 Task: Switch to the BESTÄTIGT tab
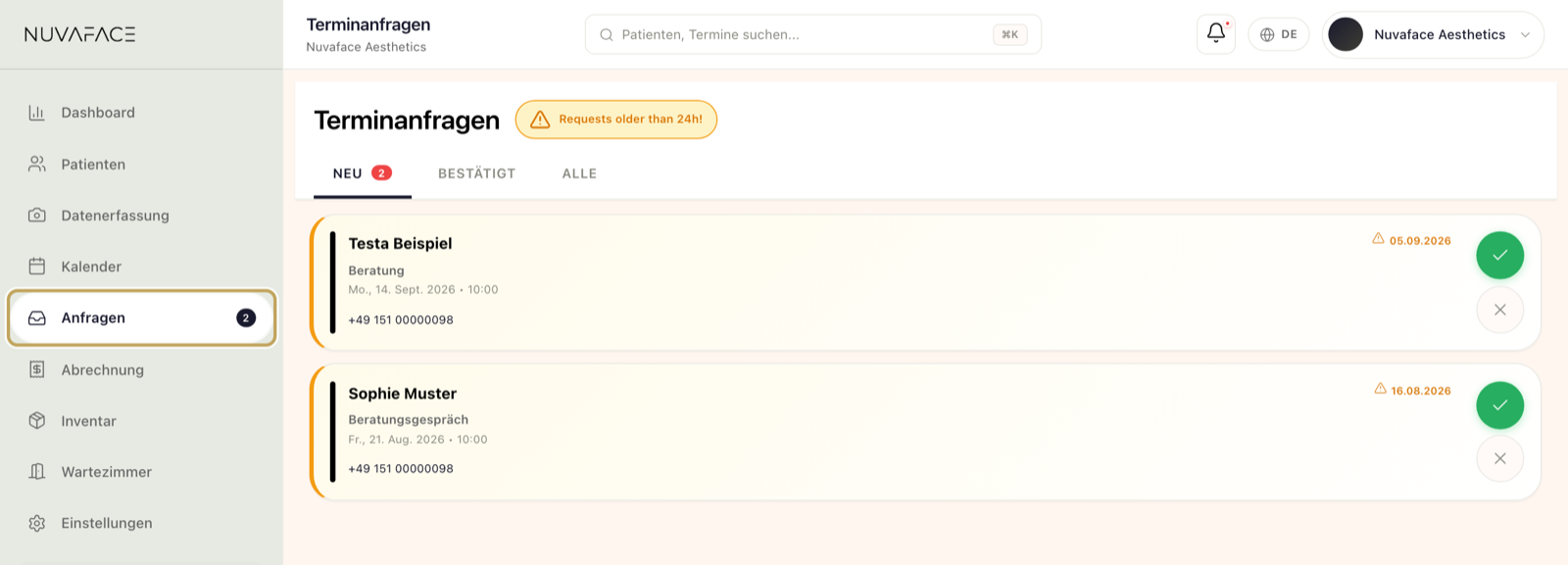476,173
